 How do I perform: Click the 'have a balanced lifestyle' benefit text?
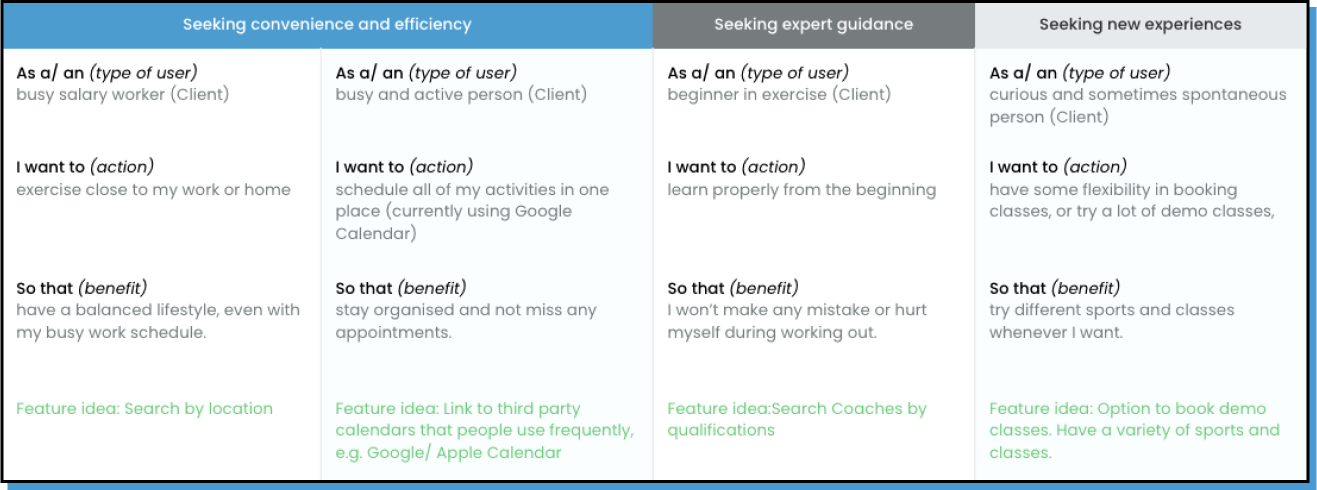158,321
